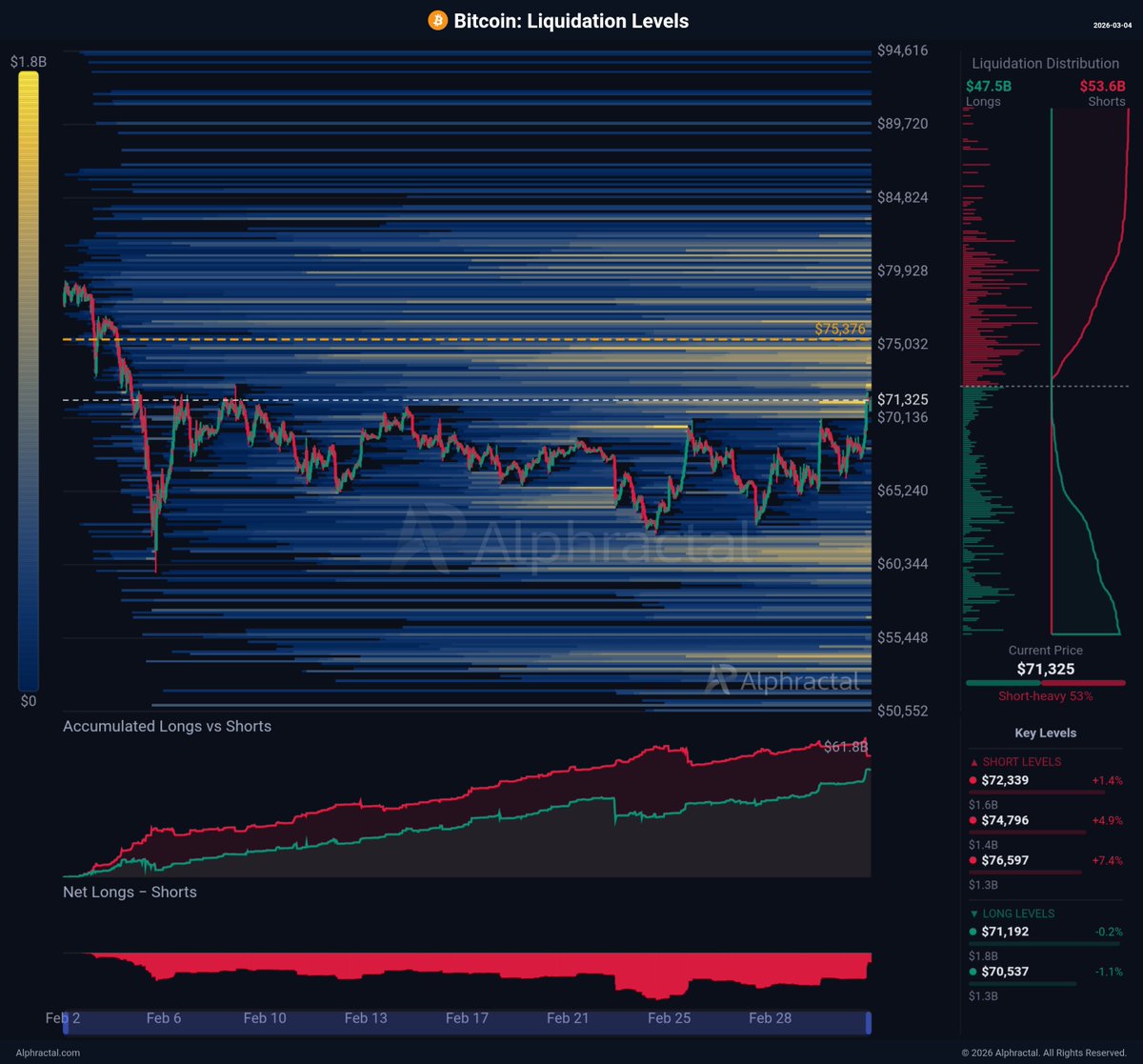Click the -0.2% long level change
Image resolution: width=1143 pixels, height=1064 pixels.
click(x=1109, y=932)
